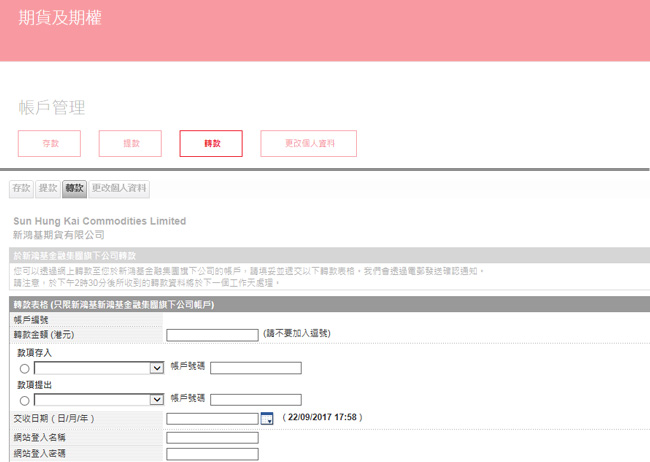Click the 期貨及期權 banner title
650x462 pixels.
(60, 18)
